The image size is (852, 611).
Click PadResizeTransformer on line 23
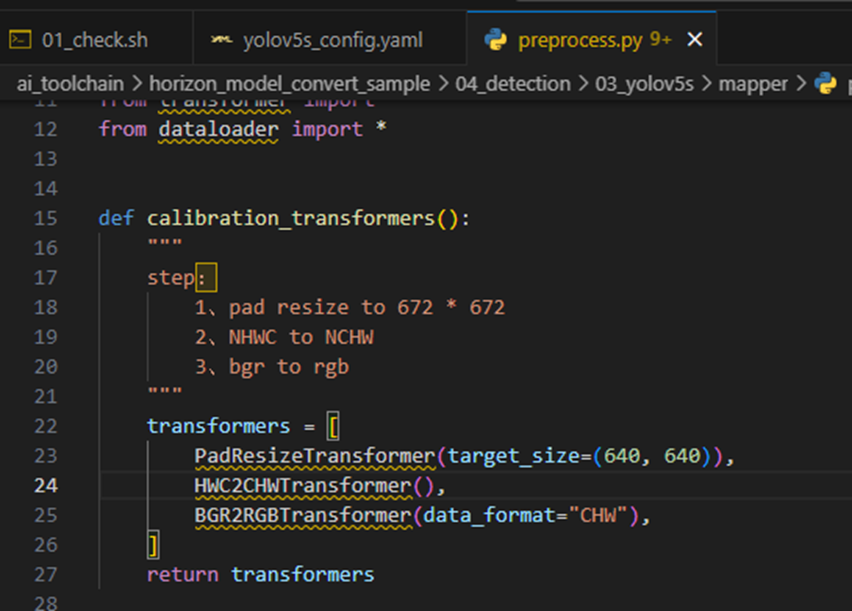[x=315, y=457]
